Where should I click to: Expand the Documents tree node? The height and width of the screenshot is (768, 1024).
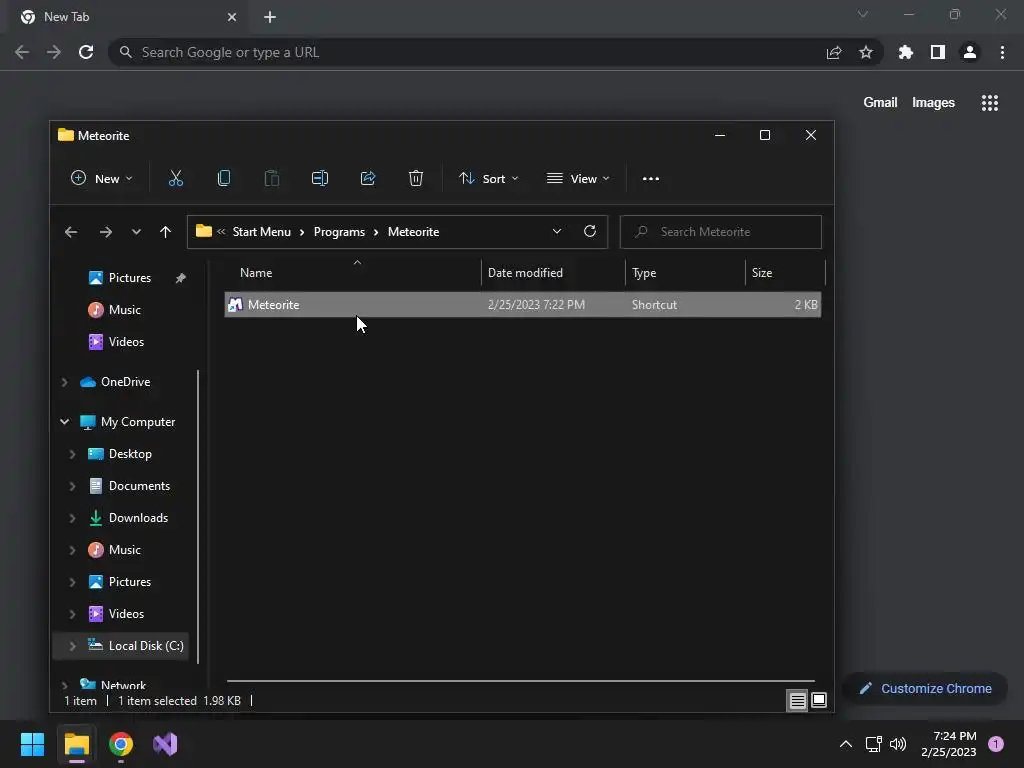(x=72, y=486)
